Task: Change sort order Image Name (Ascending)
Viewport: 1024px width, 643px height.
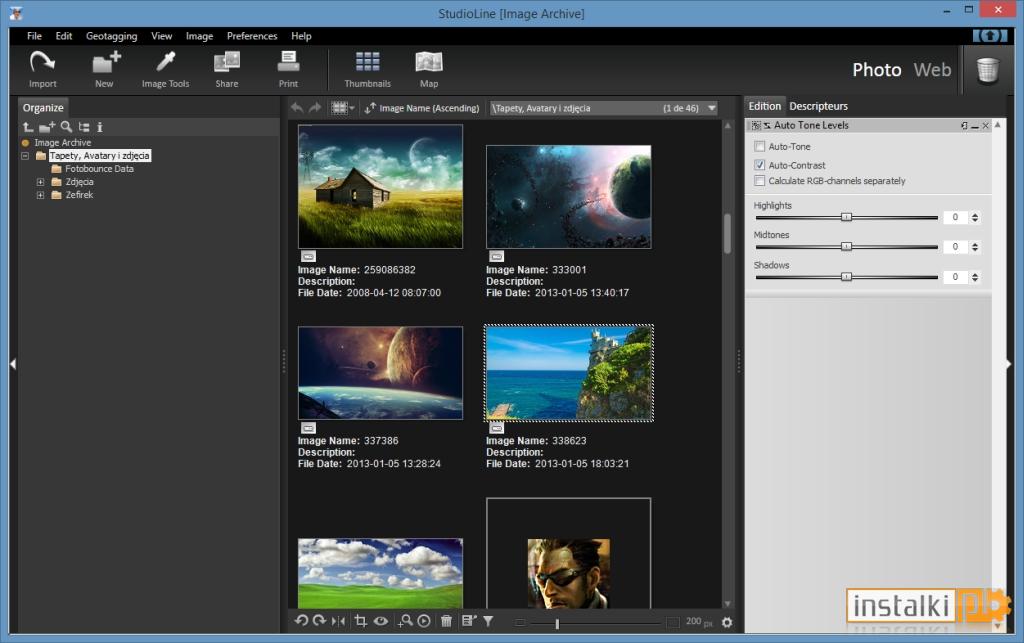Action: 422,108
